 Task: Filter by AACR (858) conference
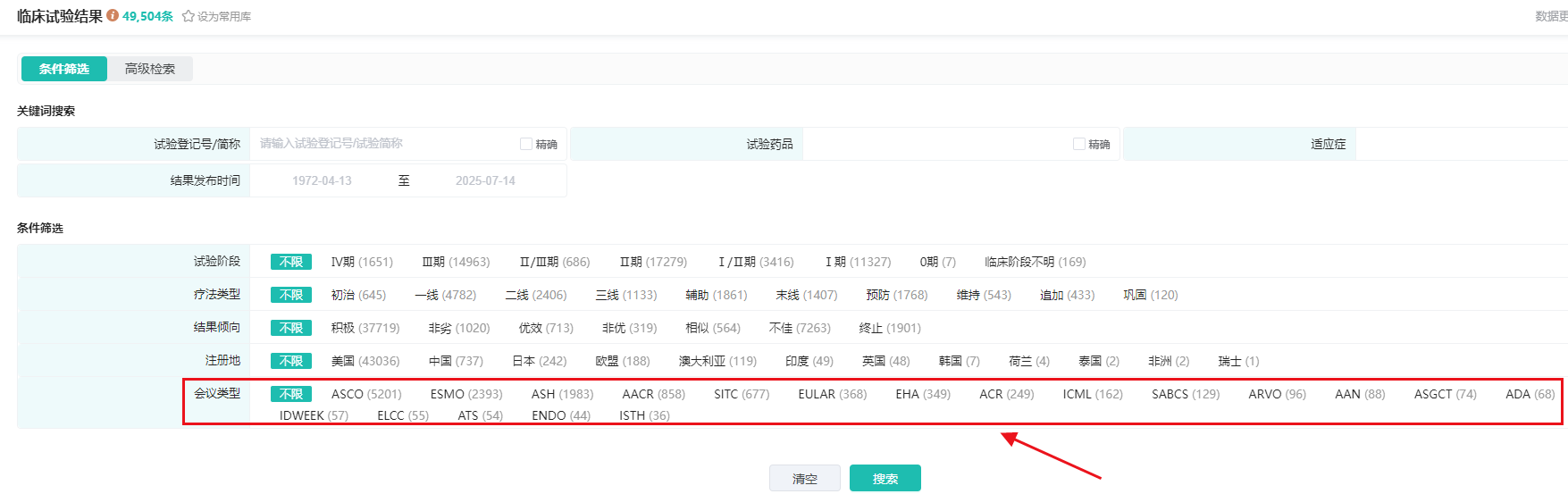654,394
